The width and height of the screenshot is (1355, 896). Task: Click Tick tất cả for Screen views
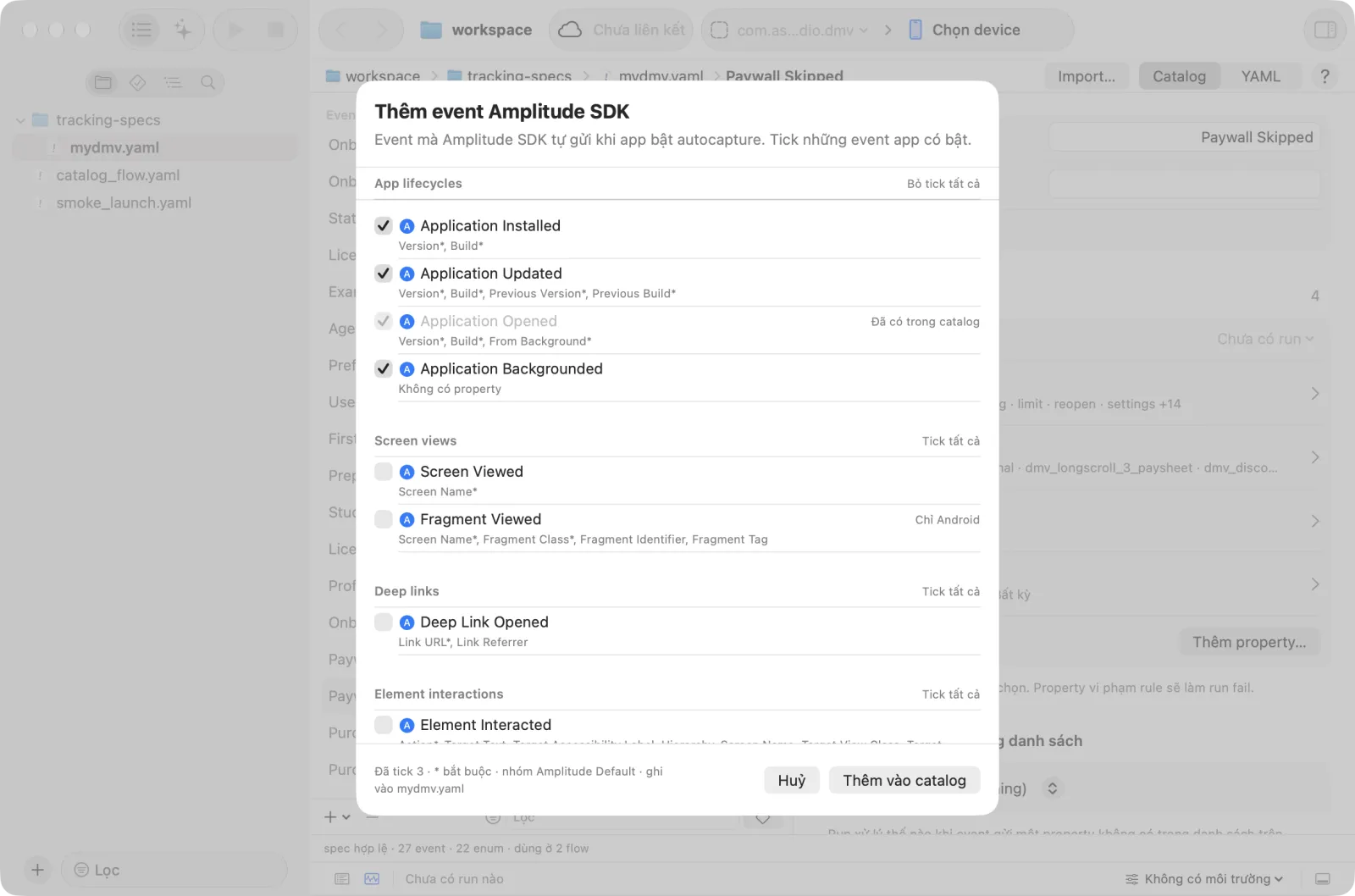tap(951, 441)
